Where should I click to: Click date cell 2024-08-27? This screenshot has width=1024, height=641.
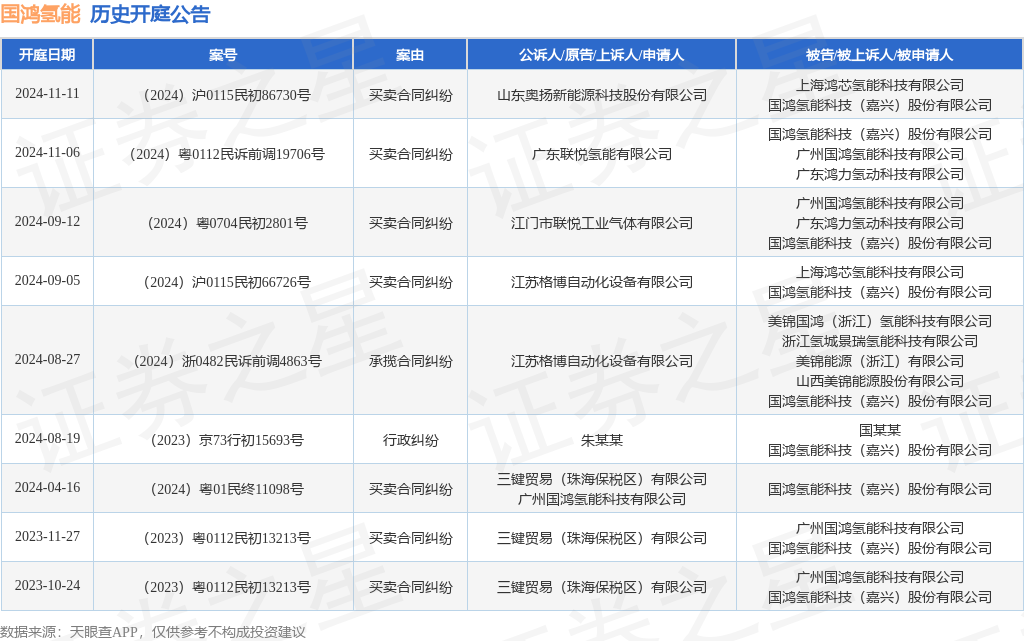click(x=47, y=360)
